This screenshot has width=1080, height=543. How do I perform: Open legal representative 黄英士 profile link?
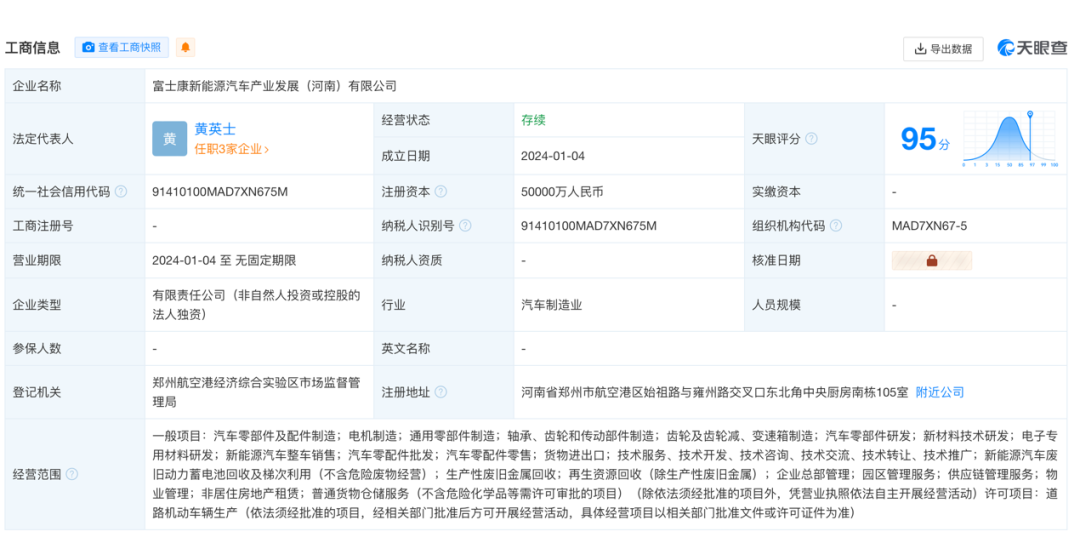215,129
